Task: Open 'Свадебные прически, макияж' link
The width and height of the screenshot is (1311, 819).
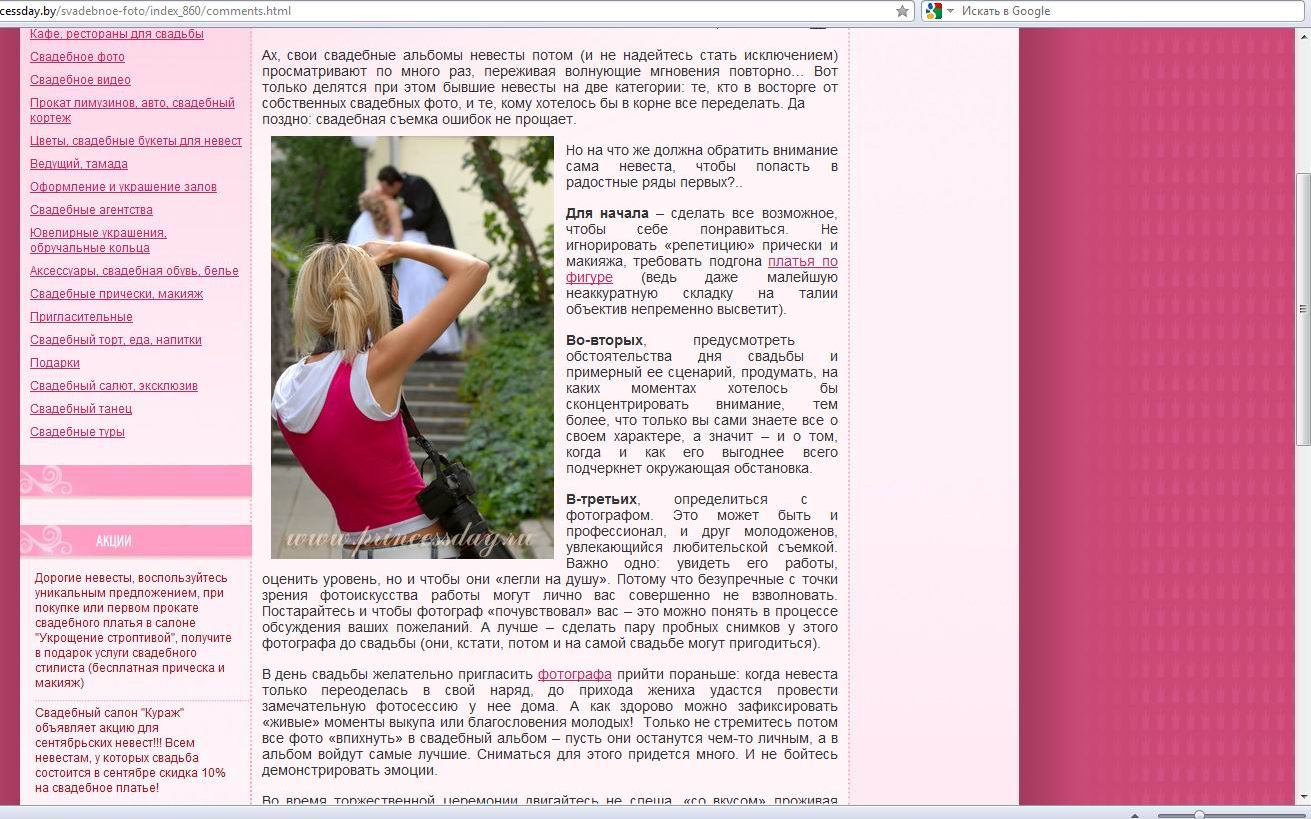Action: (116, 294)
